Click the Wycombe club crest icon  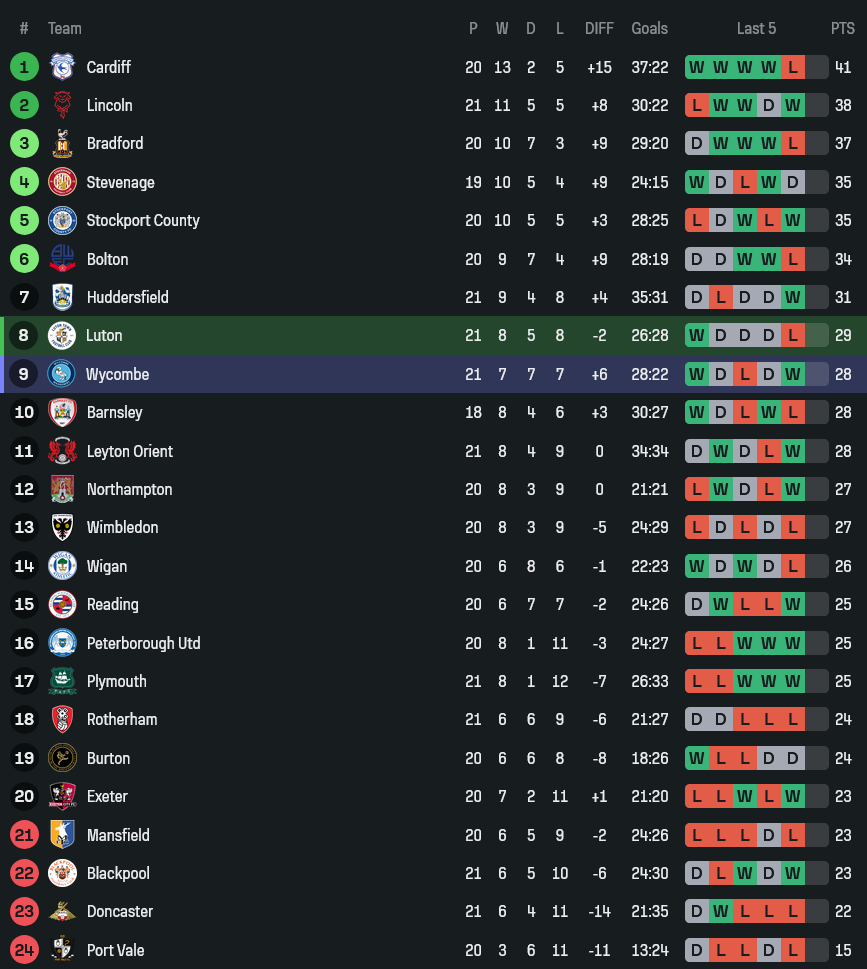pos(62,374)
